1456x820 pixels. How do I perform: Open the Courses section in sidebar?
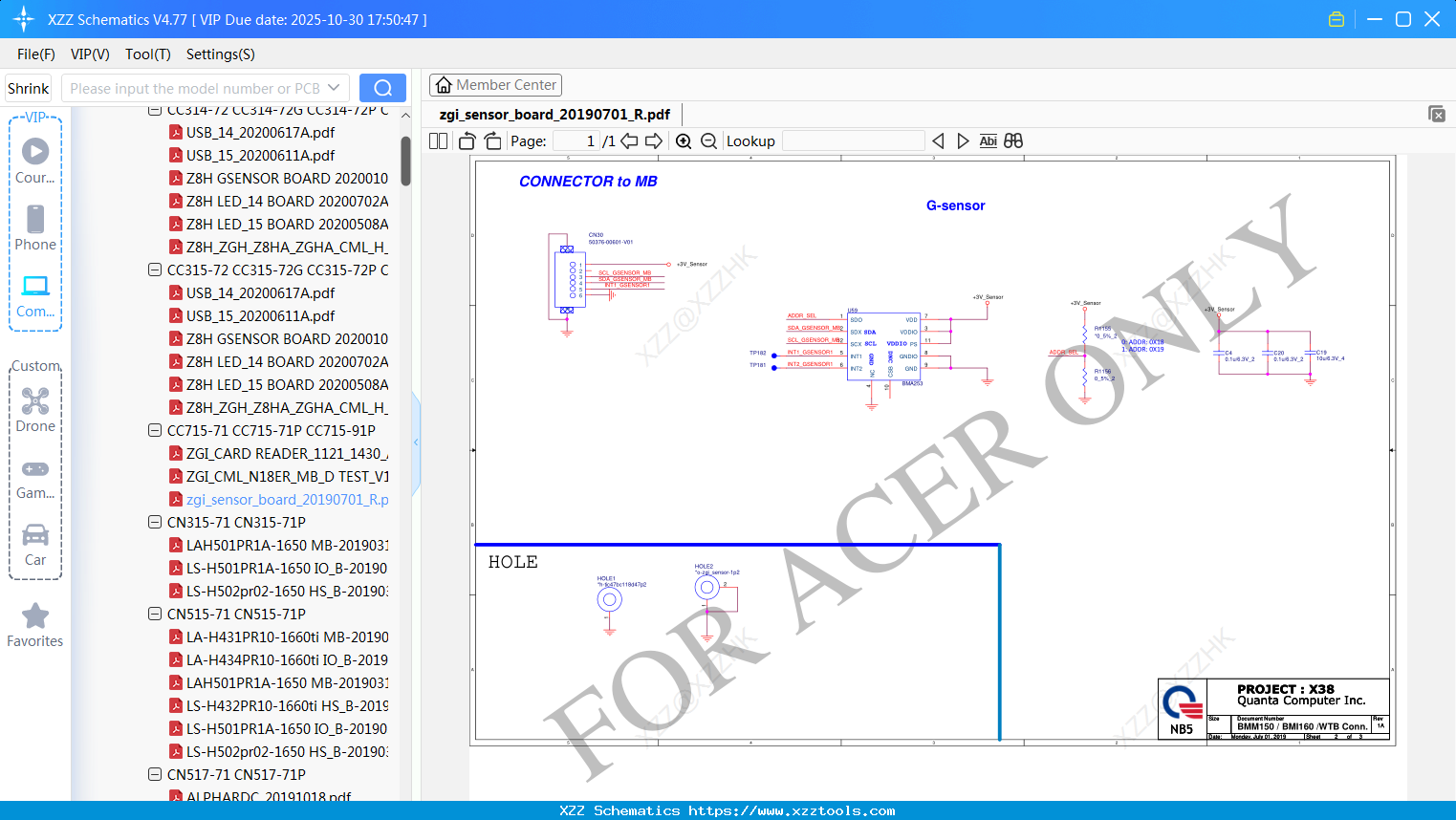[x=35, y=161]
